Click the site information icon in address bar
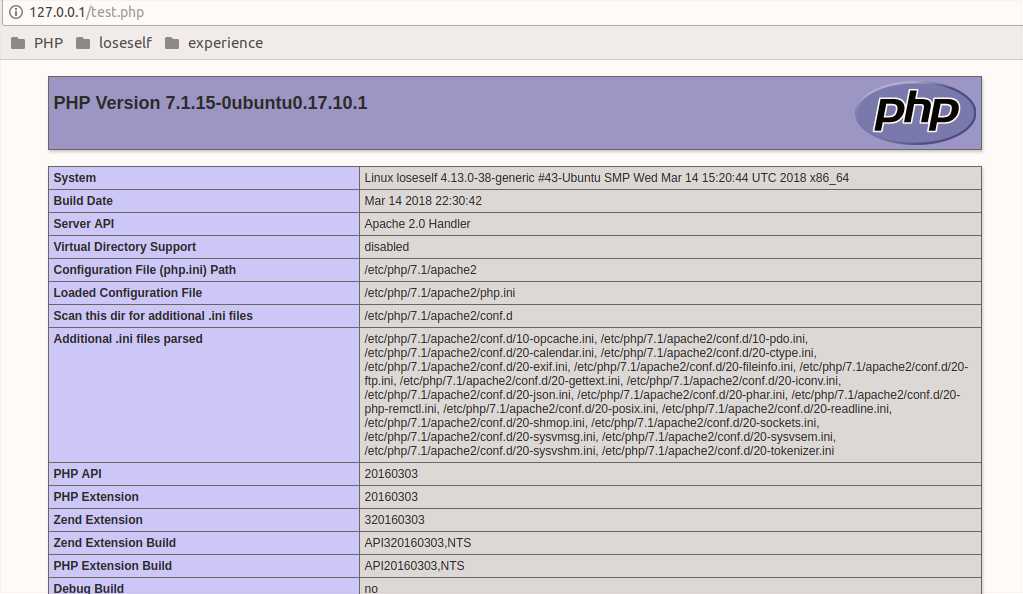1023x594 pixels. [x=16, y=12]
